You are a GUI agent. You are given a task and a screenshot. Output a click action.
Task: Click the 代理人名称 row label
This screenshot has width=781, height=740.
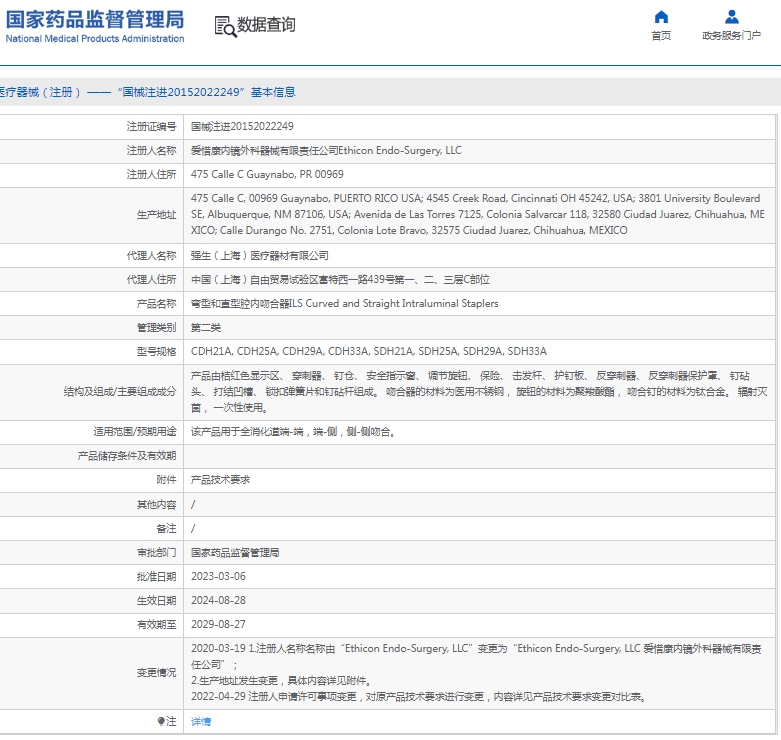coord(151,255)
